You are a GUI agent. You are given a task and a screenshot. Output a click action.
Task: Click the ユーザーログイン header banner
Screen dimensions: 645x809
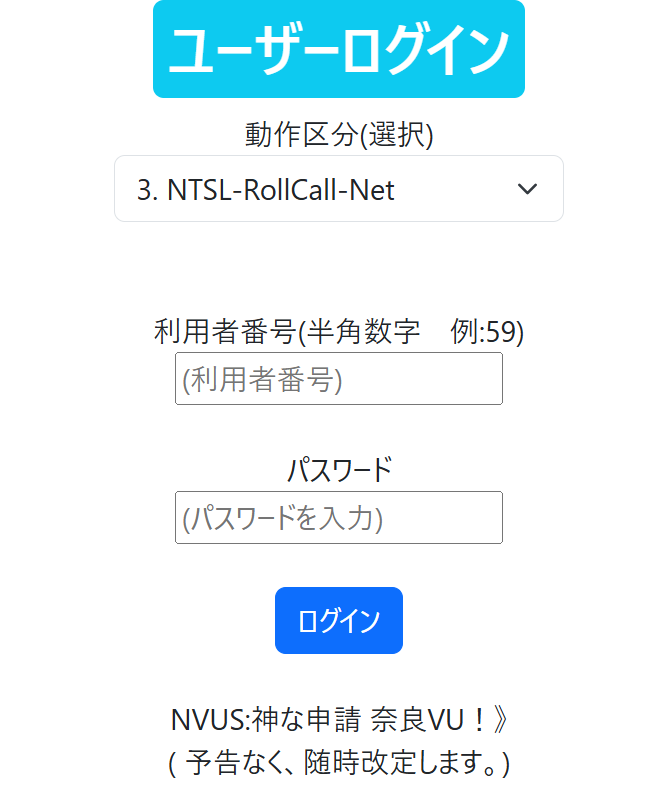click(x=339, y=50)
